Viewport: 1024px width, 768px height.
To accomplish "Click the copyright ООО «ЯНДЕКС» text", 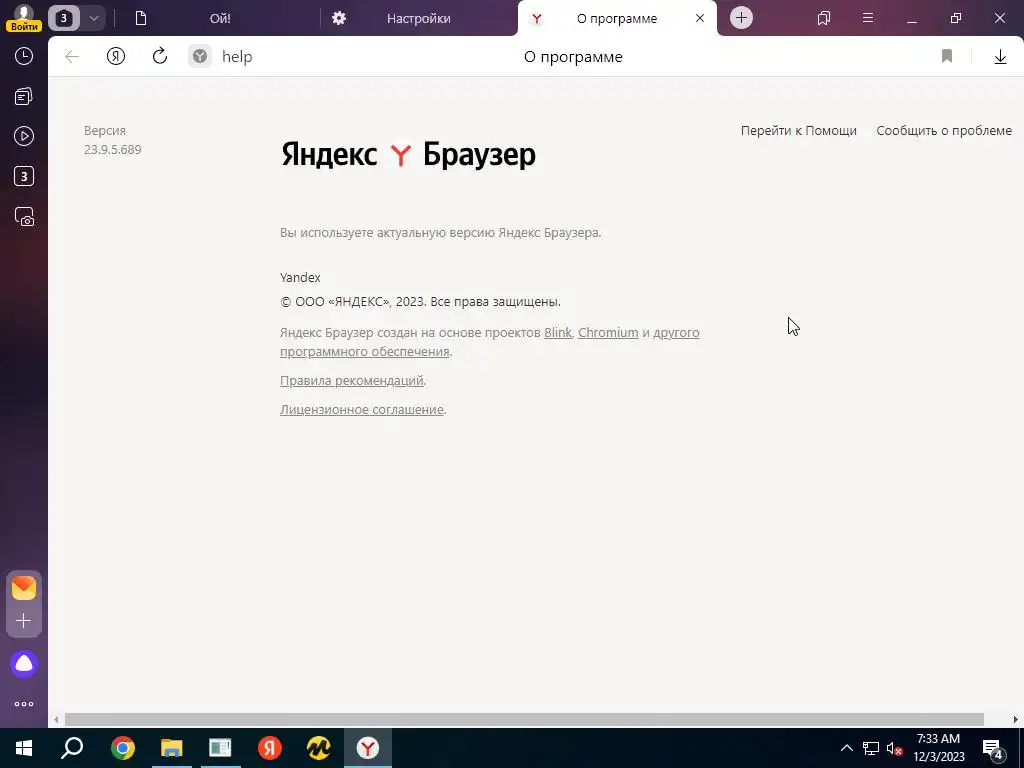I will click(x=421, y=302).
